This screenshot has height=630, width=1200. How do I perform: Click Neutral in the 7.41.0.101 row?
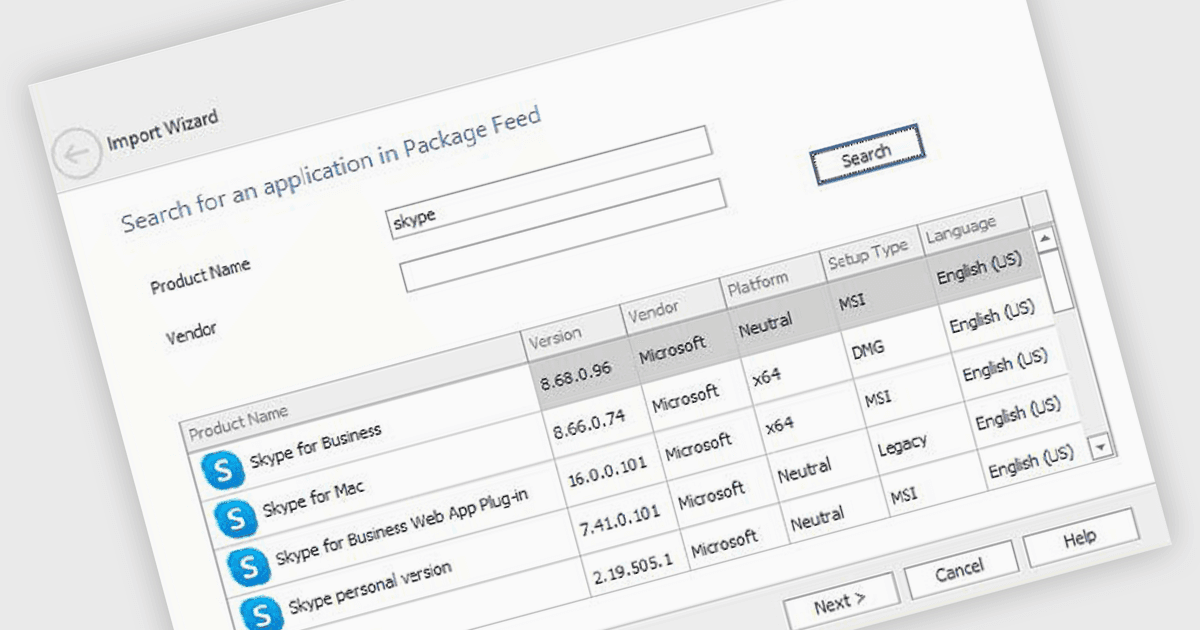(804, 470)
